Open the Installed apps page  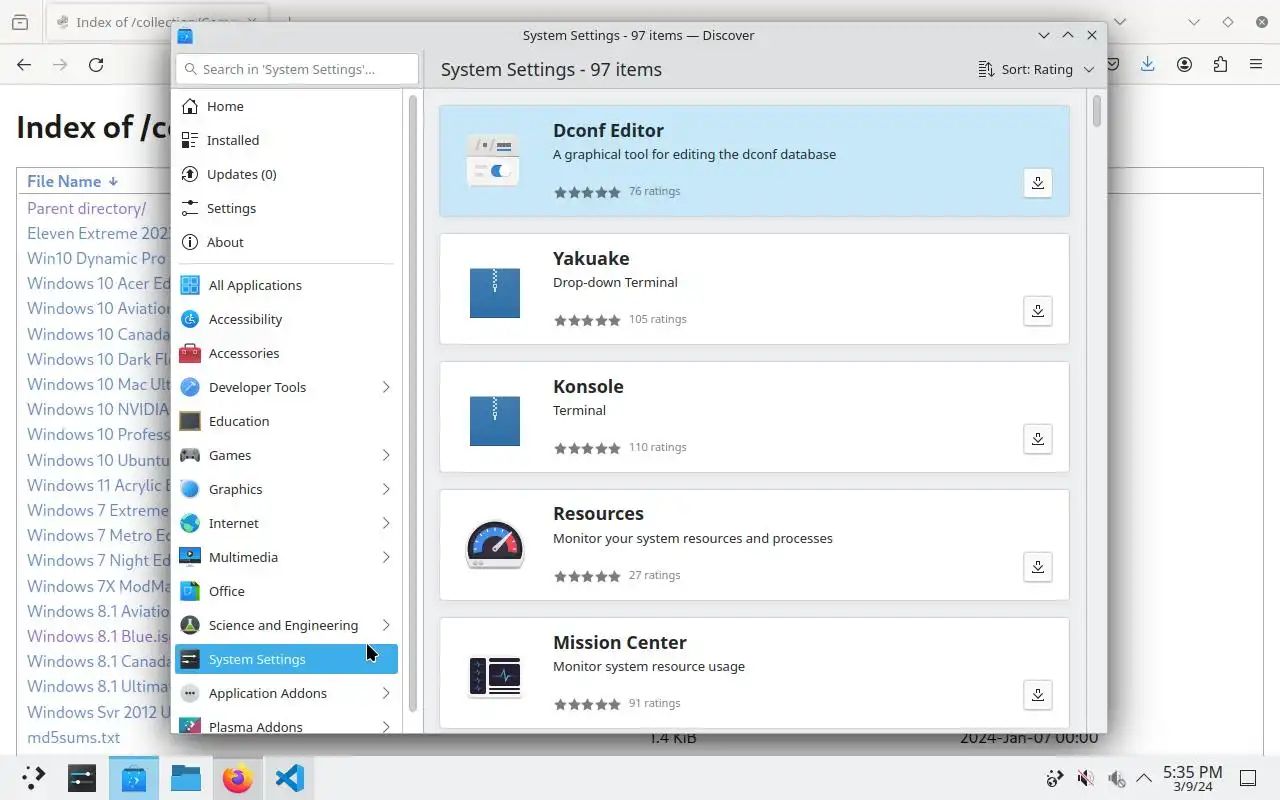[287, 140]
